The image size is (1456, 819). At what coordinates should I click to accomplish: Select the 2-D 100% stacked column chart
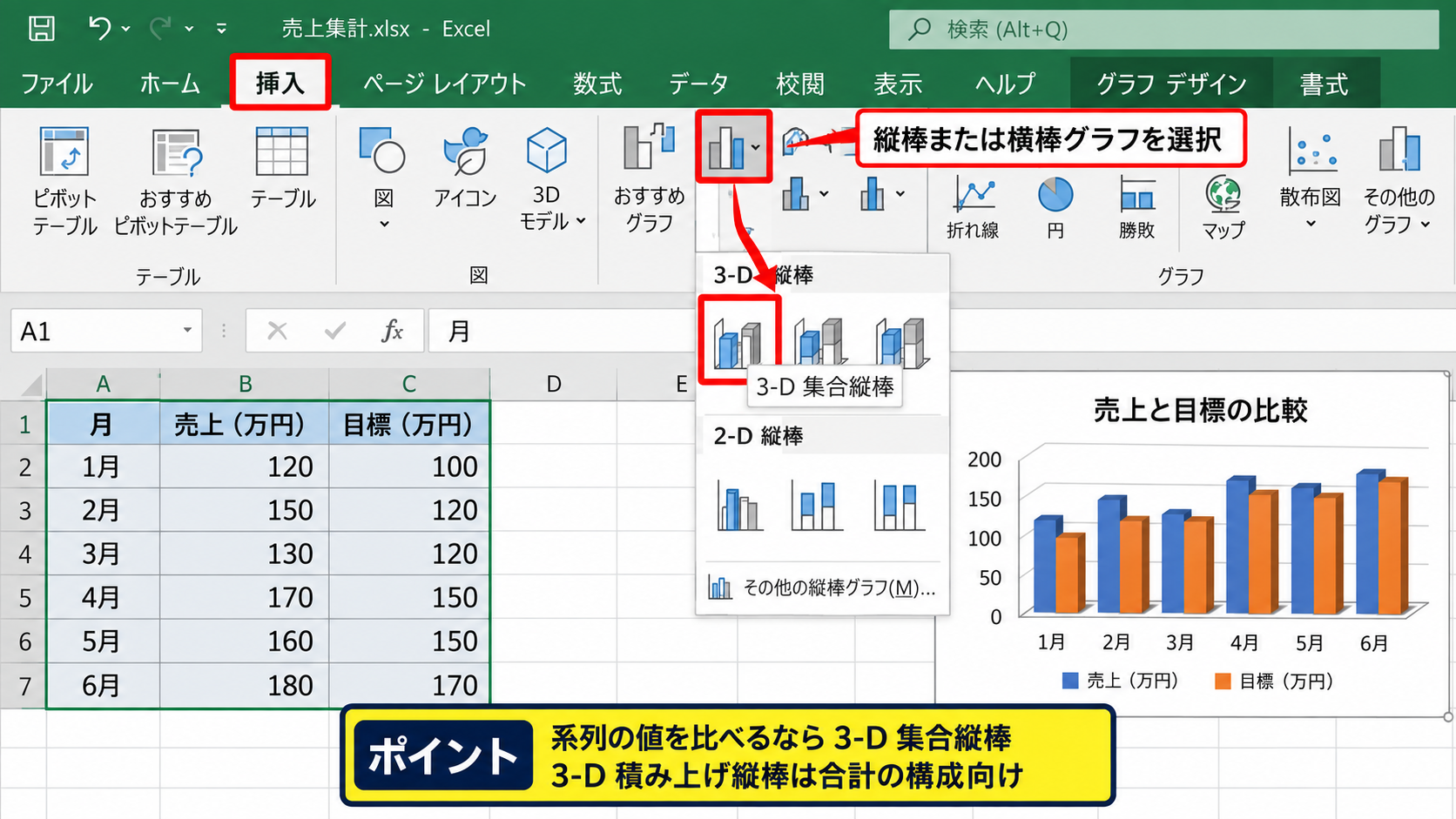click(x=899, y=506)
